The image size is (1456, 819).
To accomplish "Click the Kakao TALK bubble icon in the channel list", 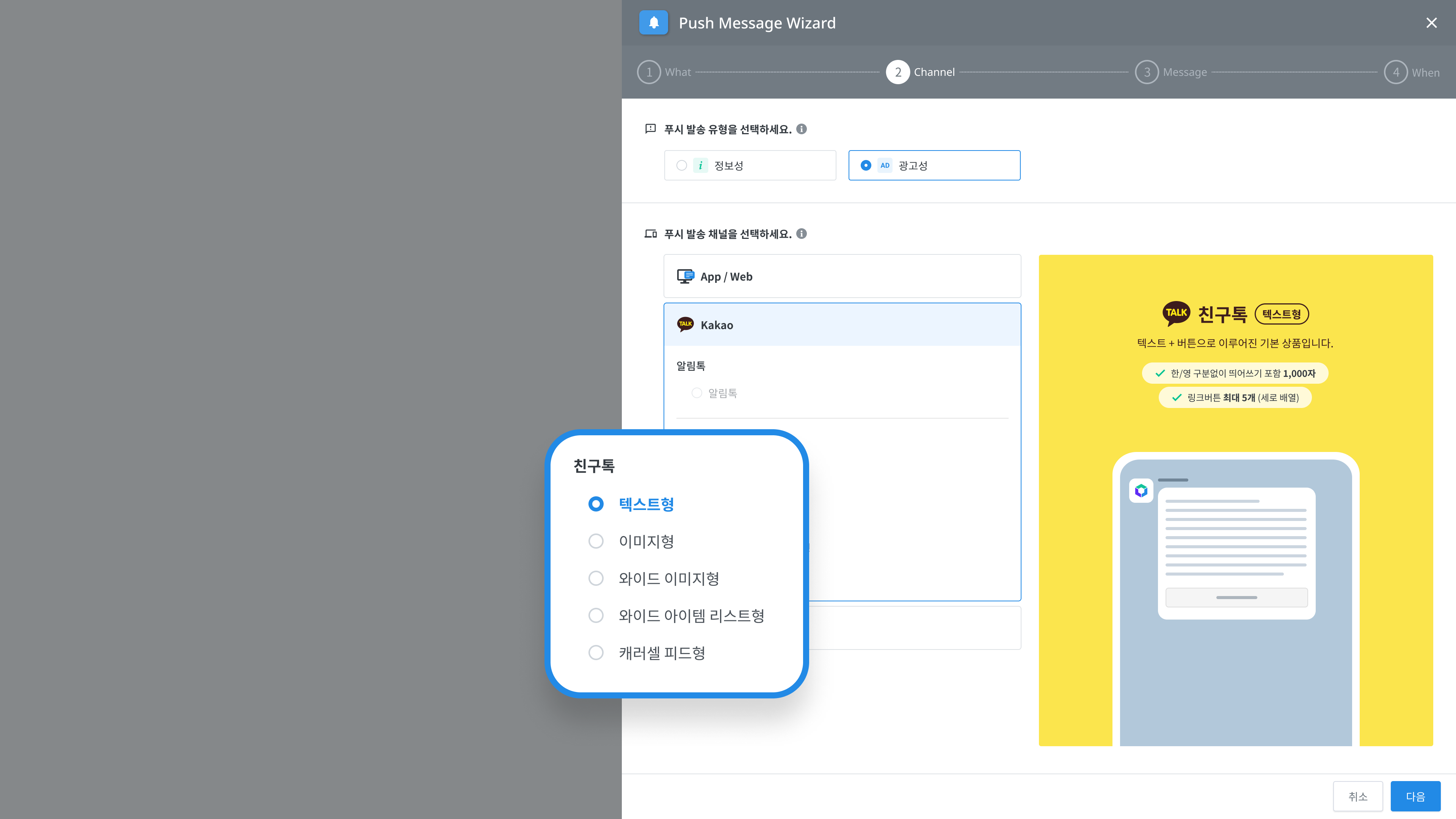I will [686, 325].
